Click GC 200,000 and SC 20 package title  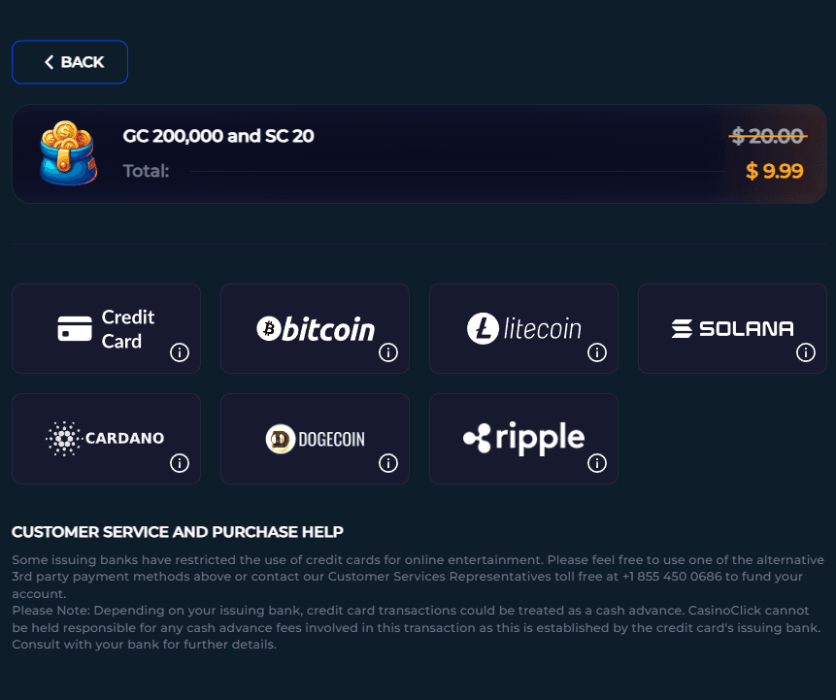point(218,136)
